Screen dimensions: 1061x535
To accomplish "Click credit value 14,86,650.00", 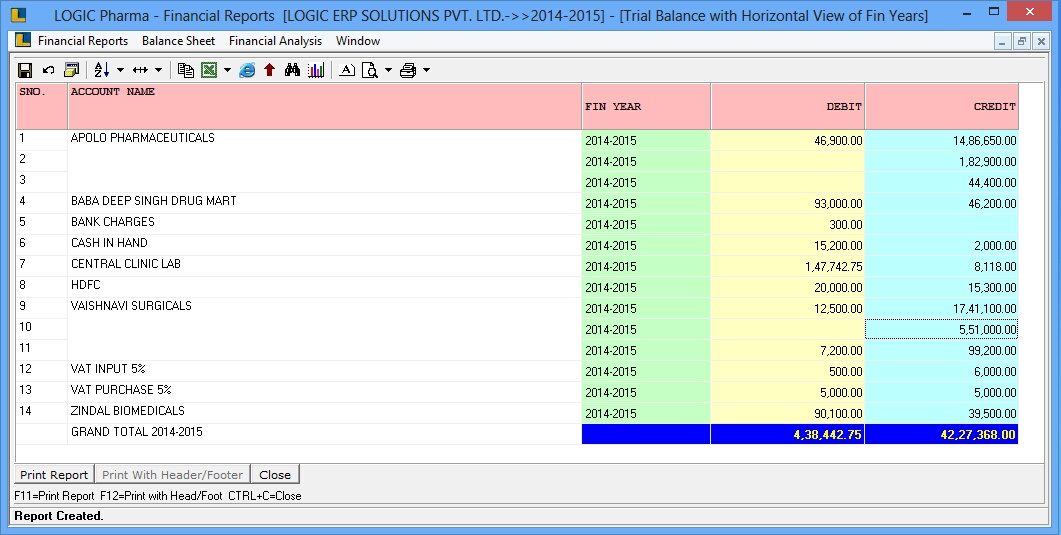I will pyautogui.click(x=985, y=141).
